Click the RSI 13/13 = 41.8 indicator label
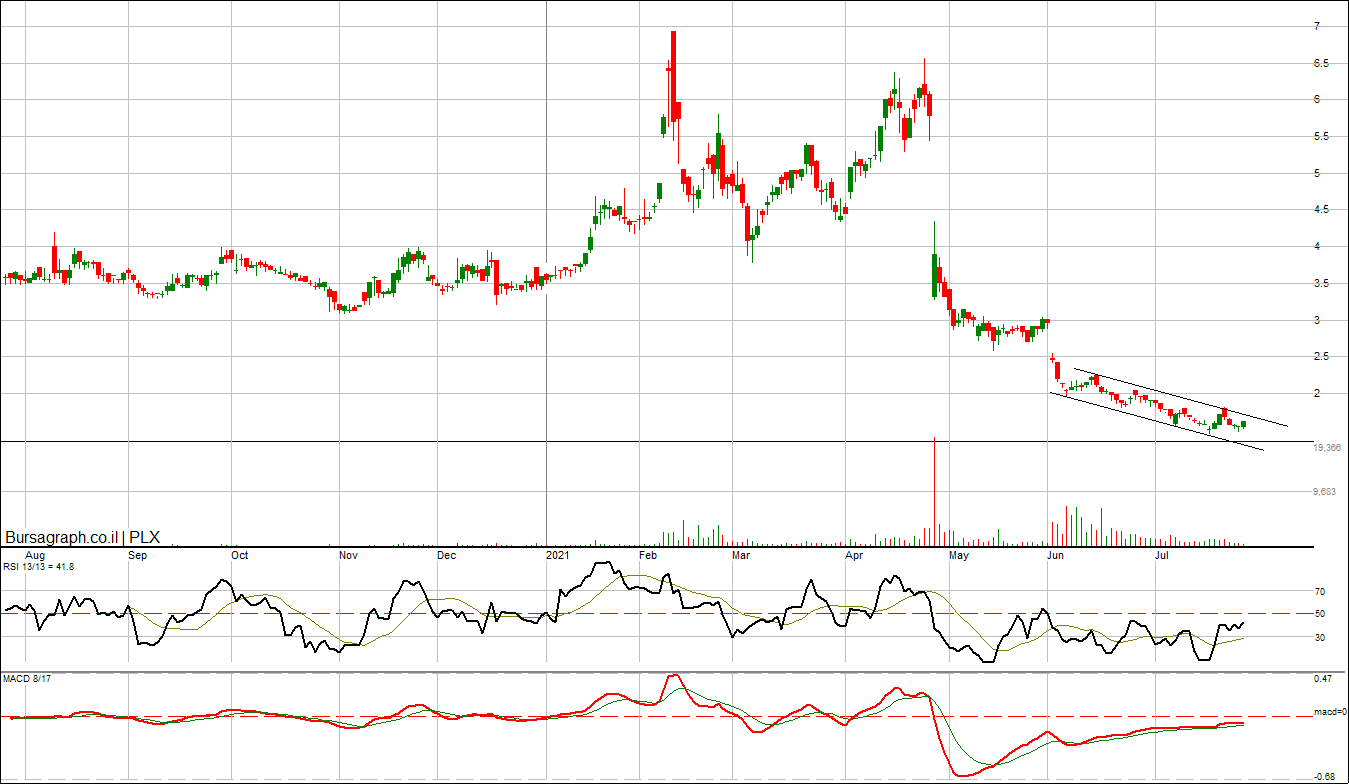 [38, 567]
